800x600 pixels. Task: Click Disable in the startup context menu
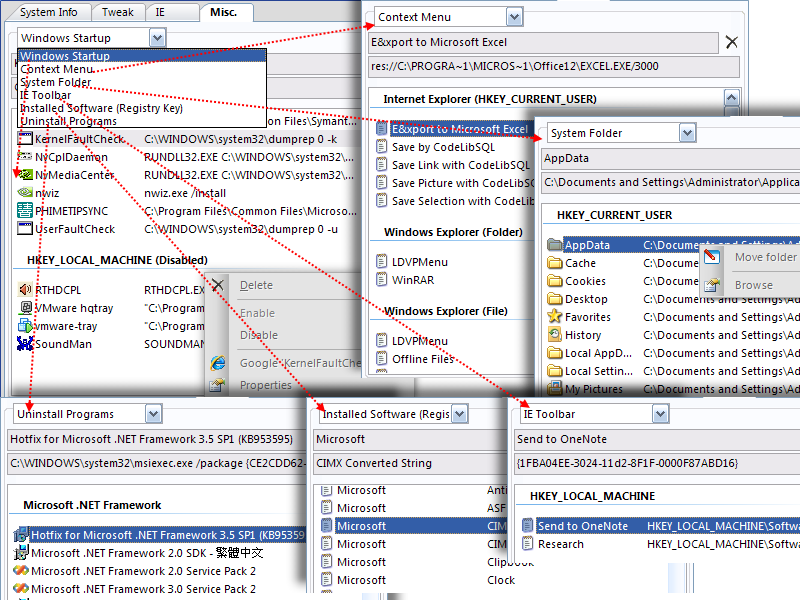(x=259, y=335)
